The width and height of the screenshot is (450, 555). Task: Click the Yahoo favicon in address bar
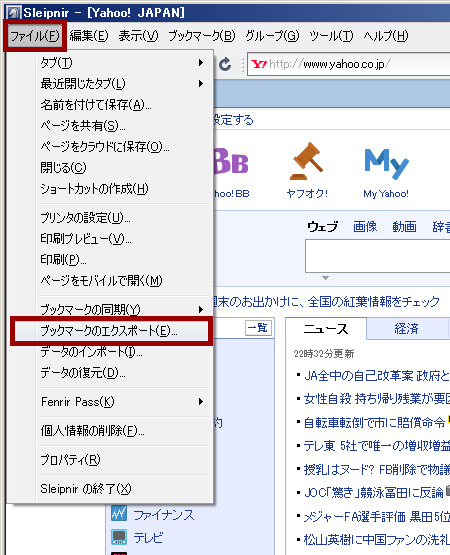point(259,64)
